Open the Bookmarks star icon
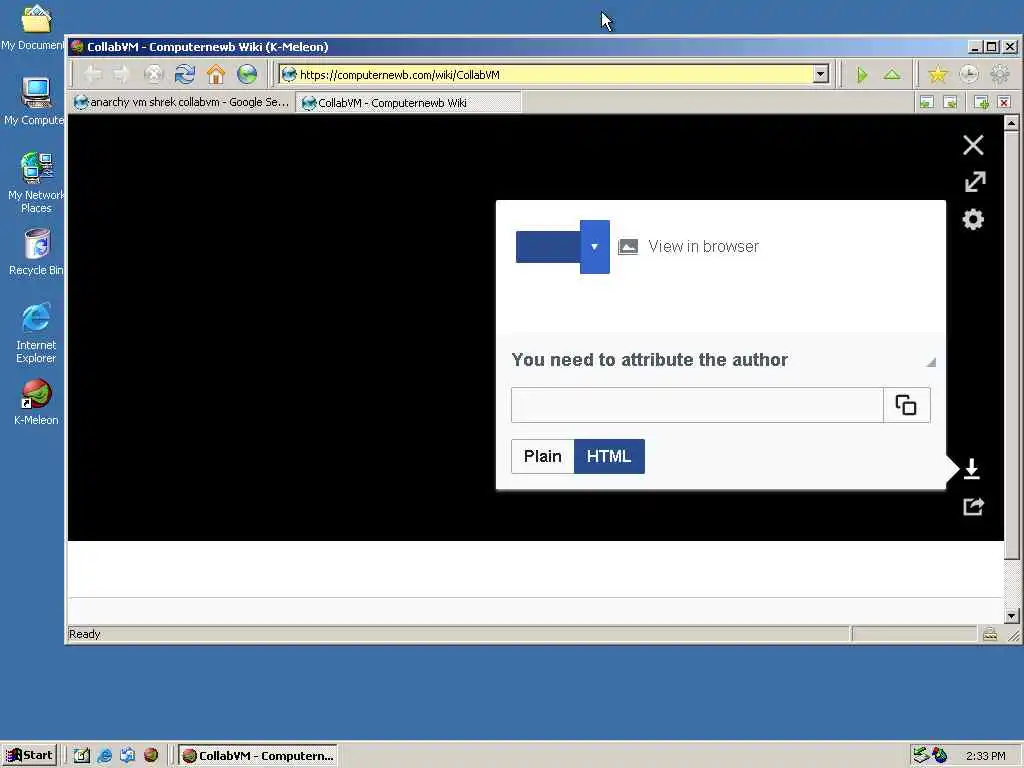Viewport: 1024px width, 768px height. (938, 75)
